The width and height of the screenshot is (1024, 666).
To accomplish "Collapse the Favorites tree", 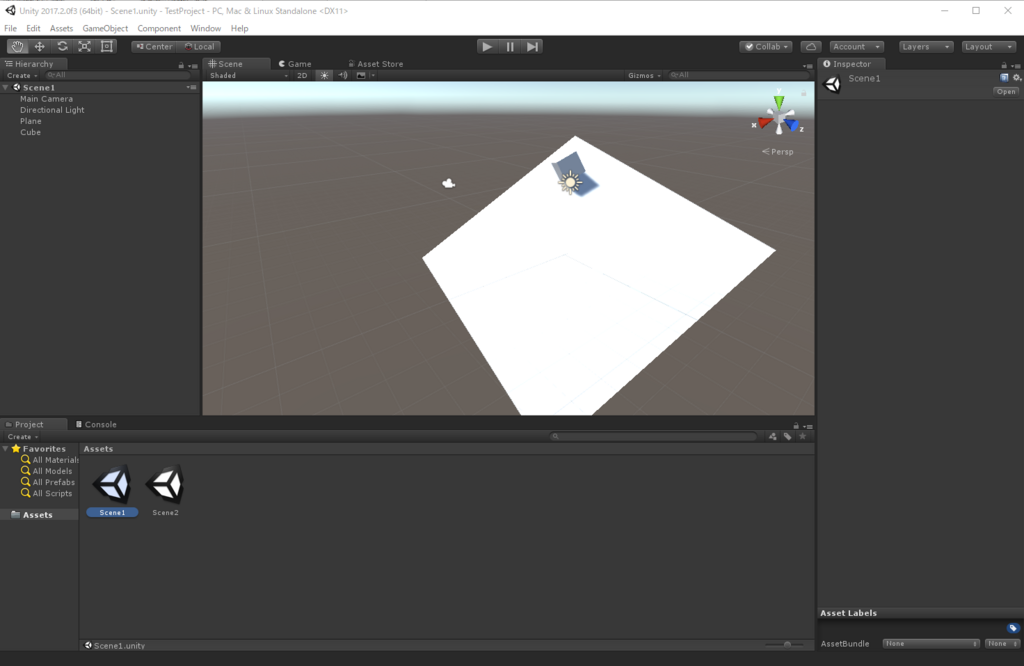I will [x=6, y=449].
